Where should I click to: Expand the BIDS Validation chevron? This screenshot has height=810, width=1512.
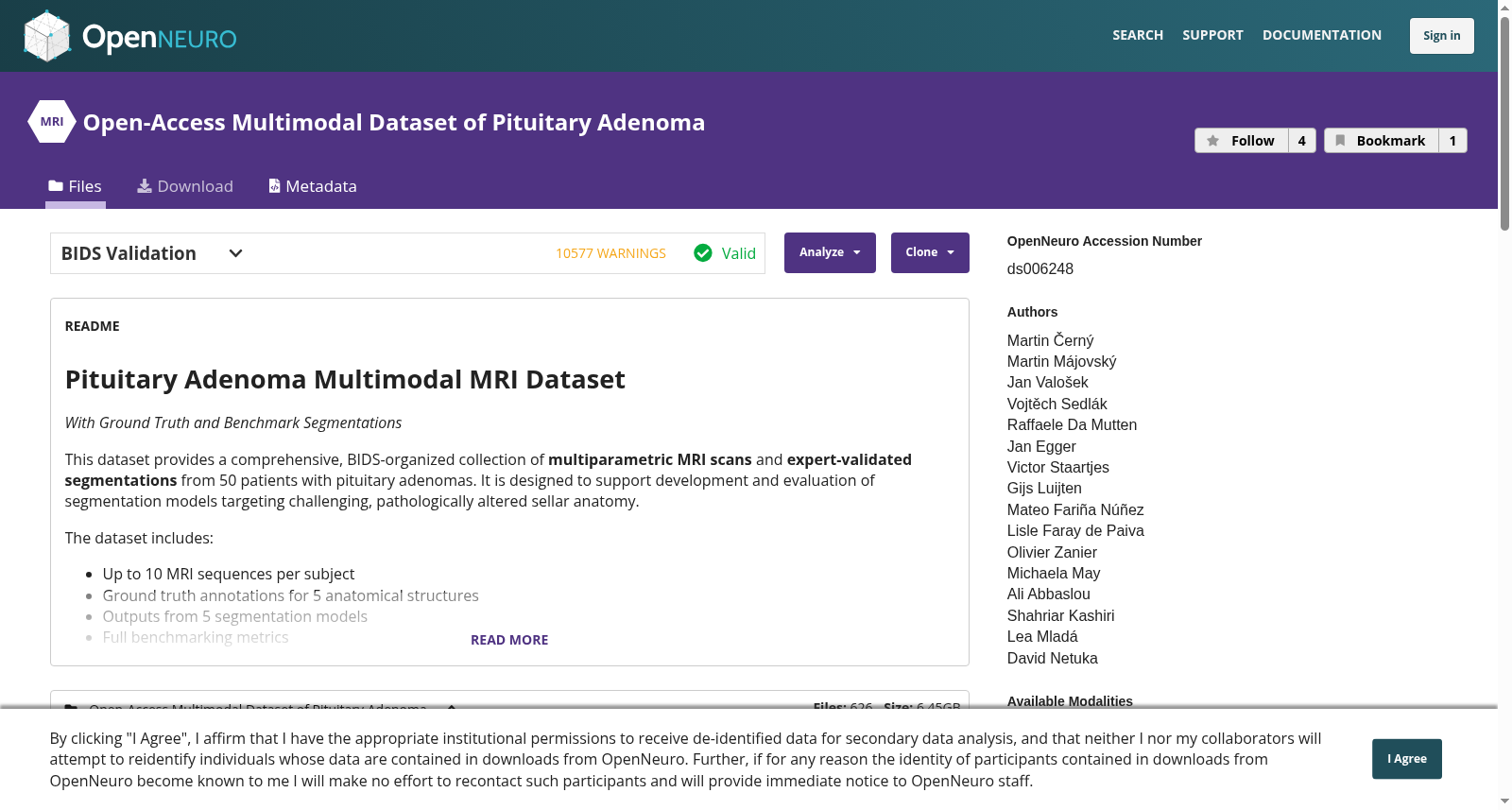[236, 253]
